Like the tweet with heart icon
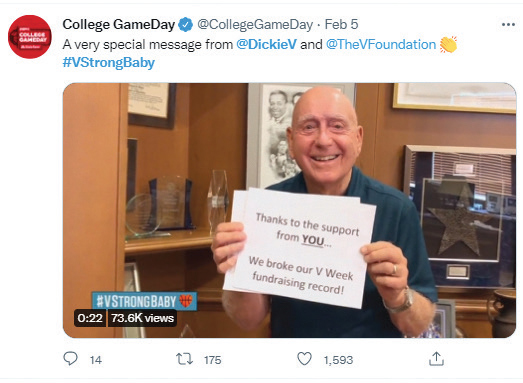This screenshot has width=523, height=383. 304,359
